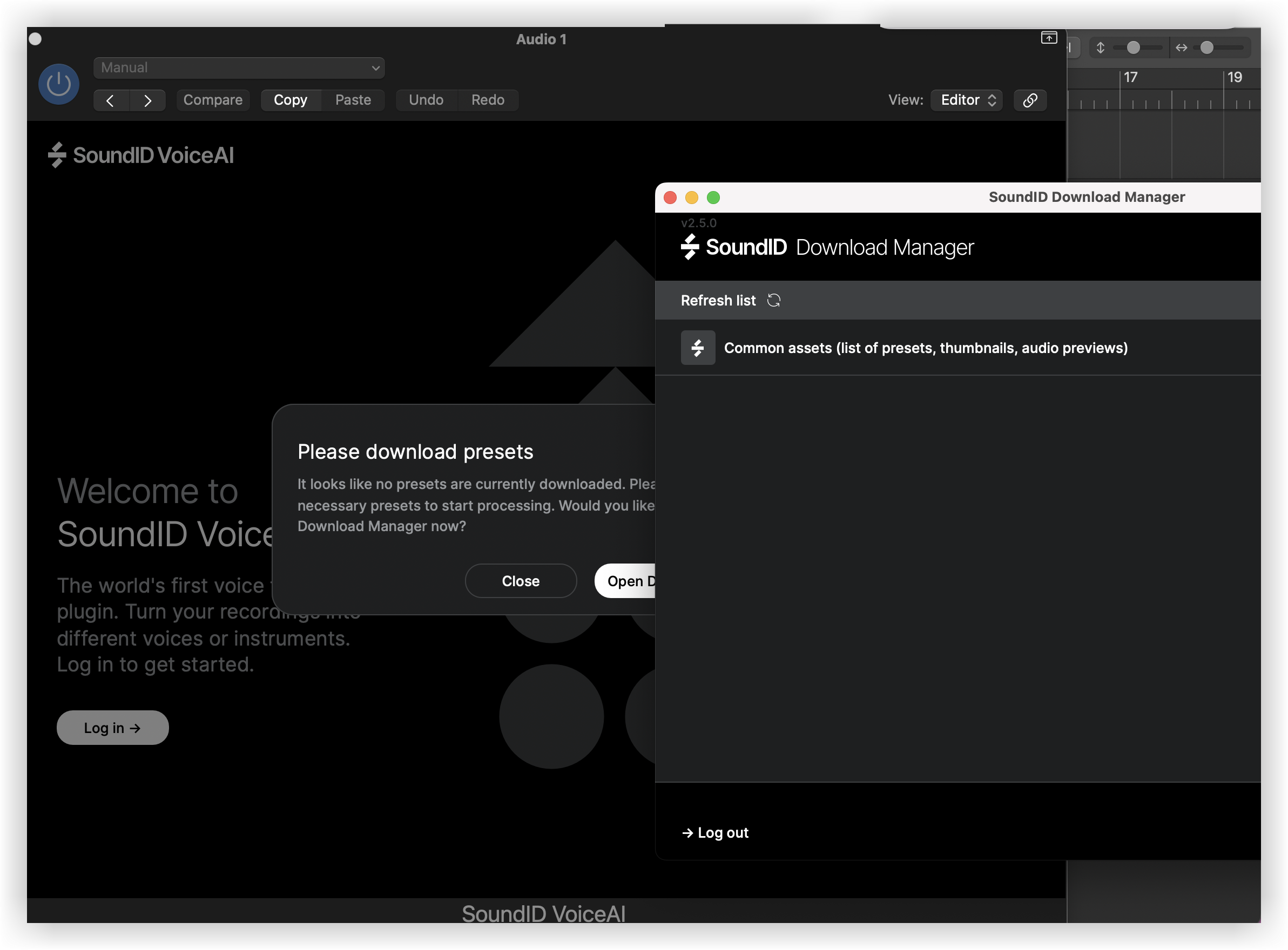Screen dimensions: 1288x950
Task: Minimize the SoundID Download Manager window
Action: pos(691,198)
